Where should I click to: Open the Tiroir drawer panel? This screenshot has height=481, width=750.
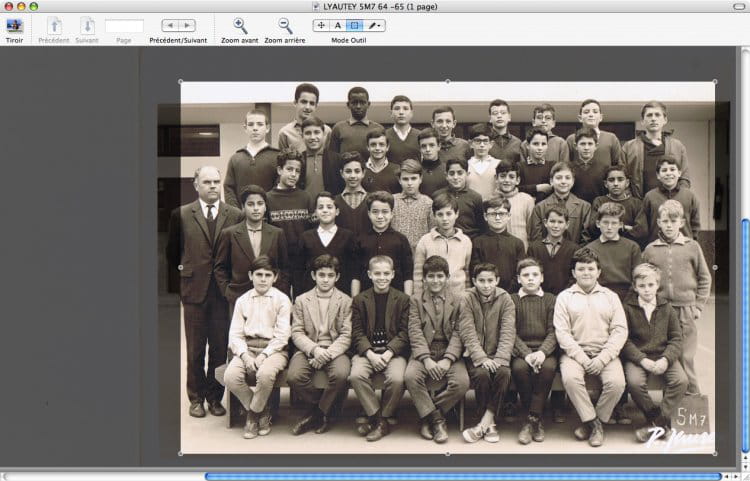tap(14, 25)
